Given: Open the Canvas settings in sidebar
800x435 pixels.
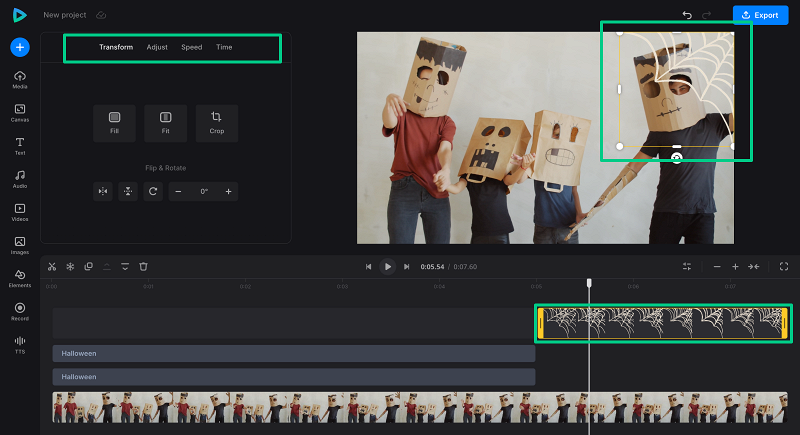Looking at the screenshot, I should click(20, 113).
